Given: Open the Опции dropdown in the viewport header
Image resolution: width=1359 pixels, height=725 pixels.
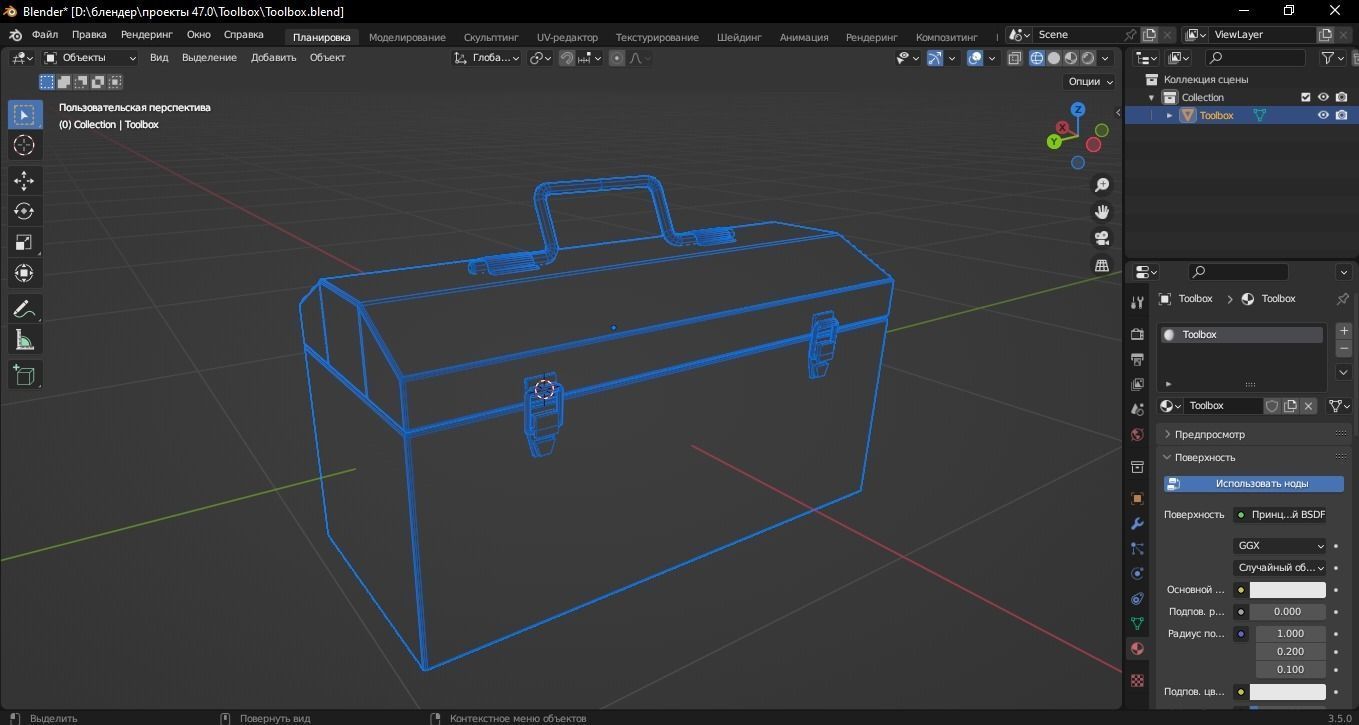Looking at the screenshot, I should (x=1087, y=80).
